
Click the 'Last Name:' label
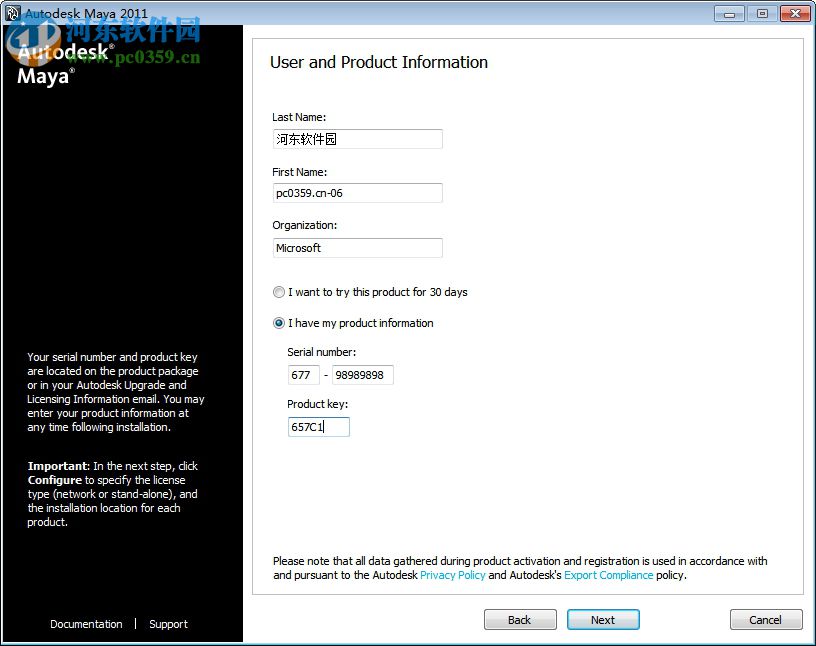pos(299,117)
